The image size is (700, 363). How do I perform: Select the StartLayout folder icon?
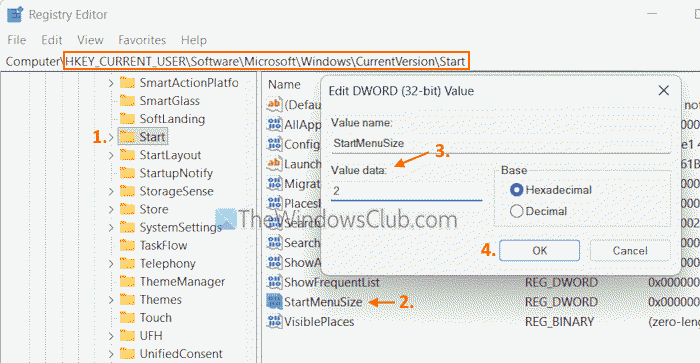coord(127,155)
